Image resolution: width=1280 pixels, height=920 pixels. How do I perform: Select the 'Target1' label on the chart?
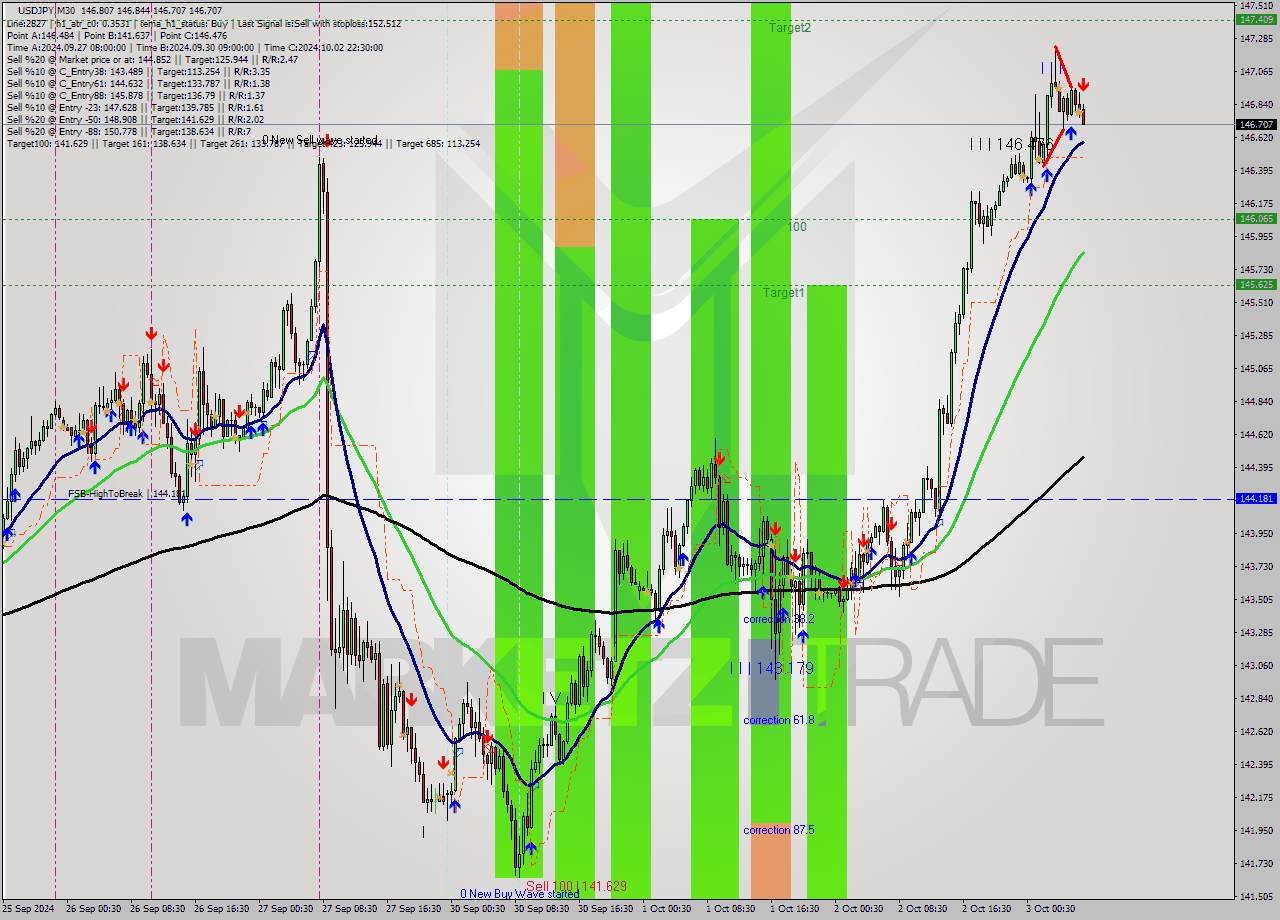(783, 293)
